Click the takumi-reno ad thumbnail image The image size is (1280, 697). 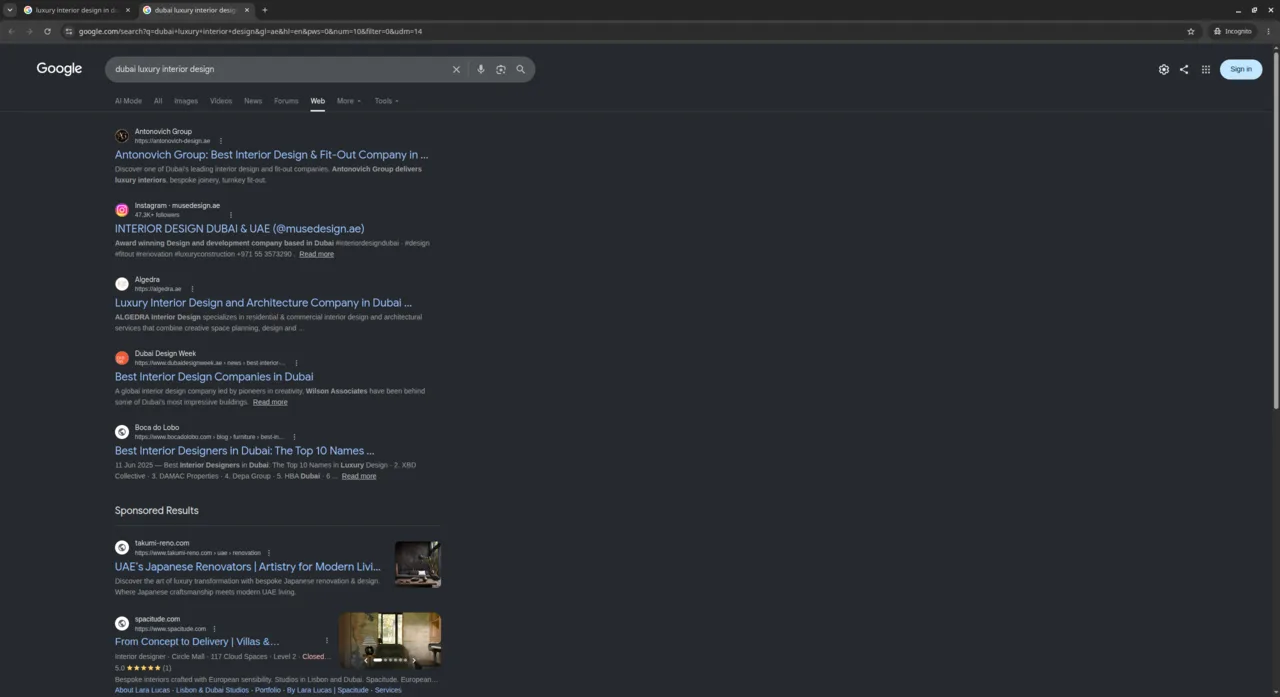(x=417, y=564)
